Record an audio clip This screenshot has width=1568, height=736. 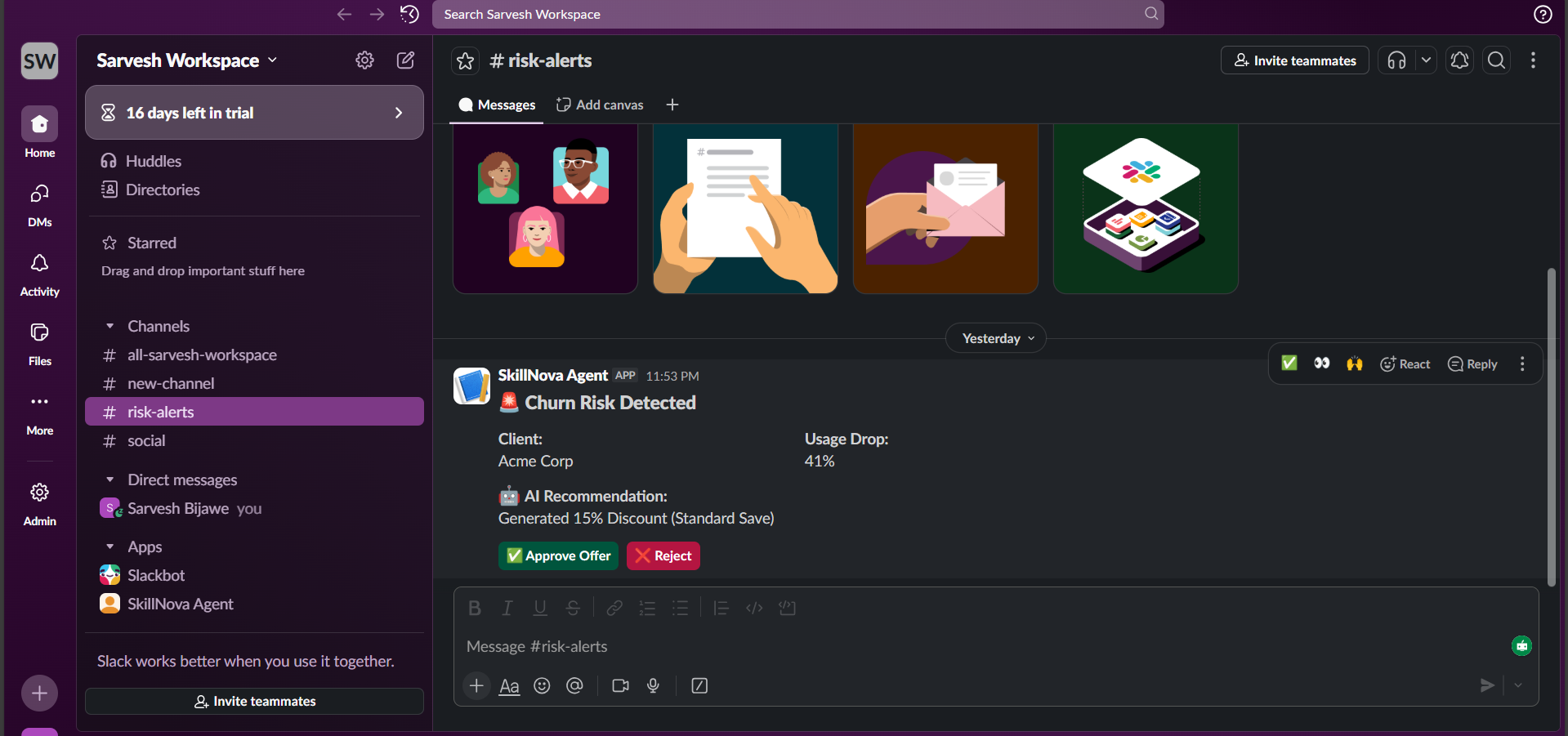(653, 685)
